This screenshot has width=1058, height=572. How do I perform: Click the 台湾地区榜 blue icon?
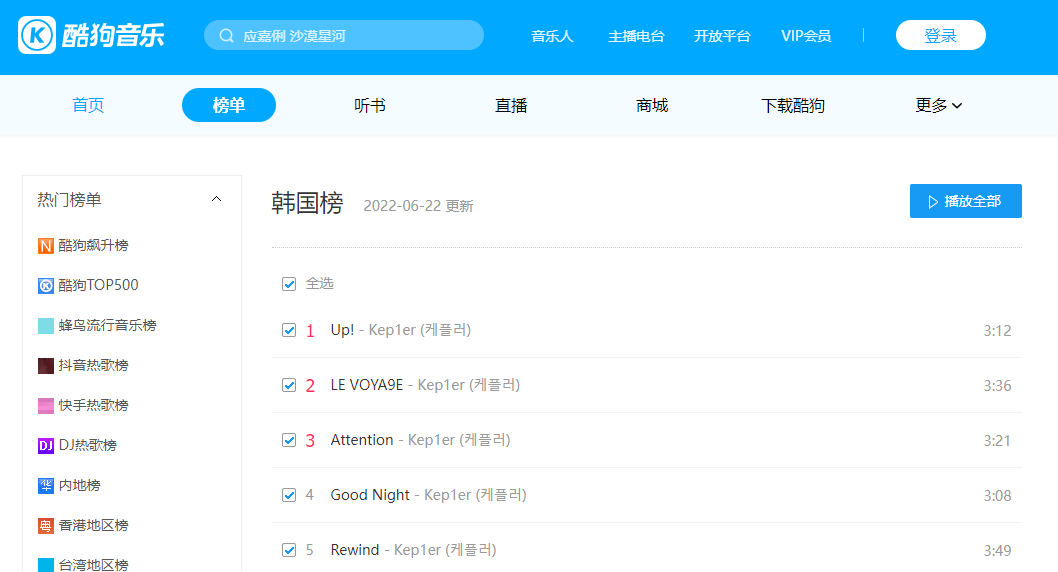tap(46, 565)
